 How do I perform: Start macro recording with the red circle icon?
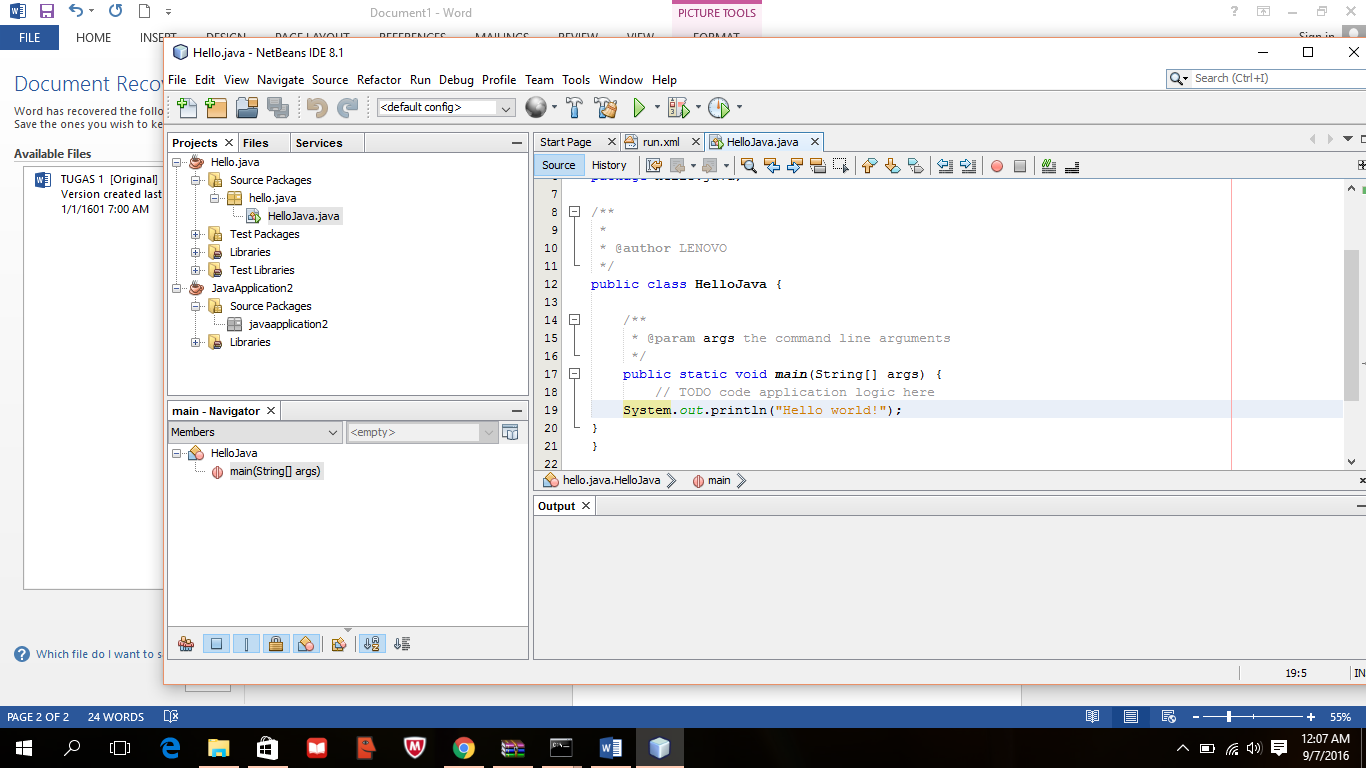[997, 165]
